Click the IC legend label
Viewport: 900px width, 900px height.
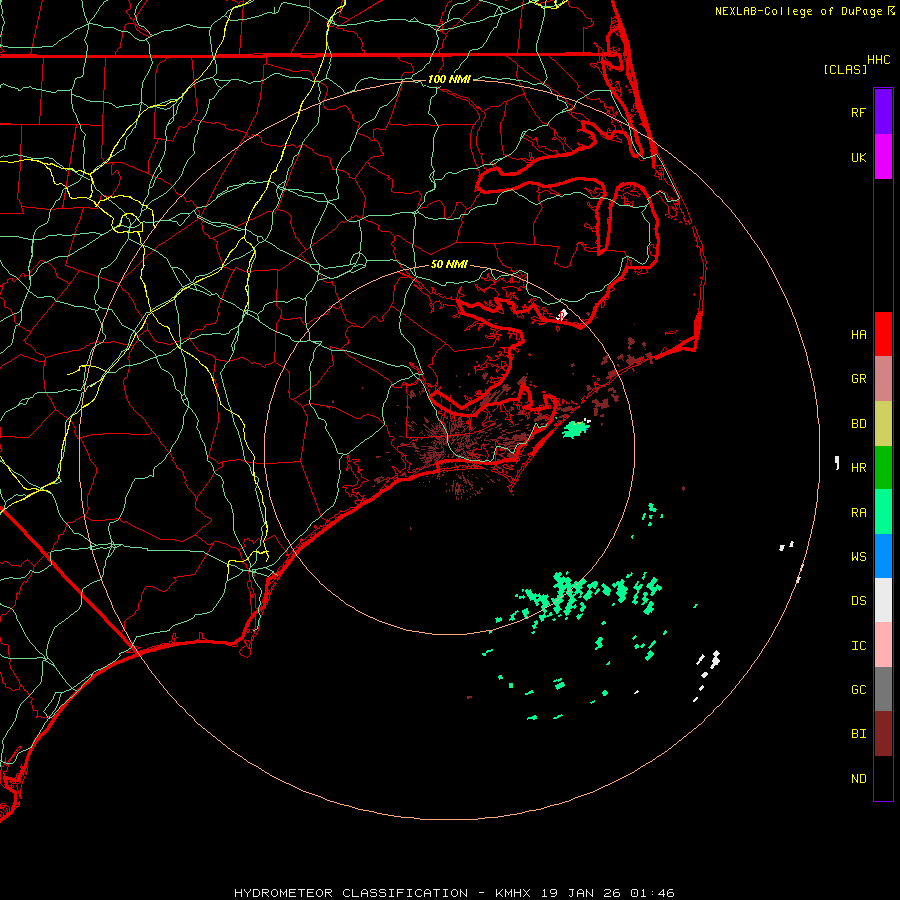858,646
